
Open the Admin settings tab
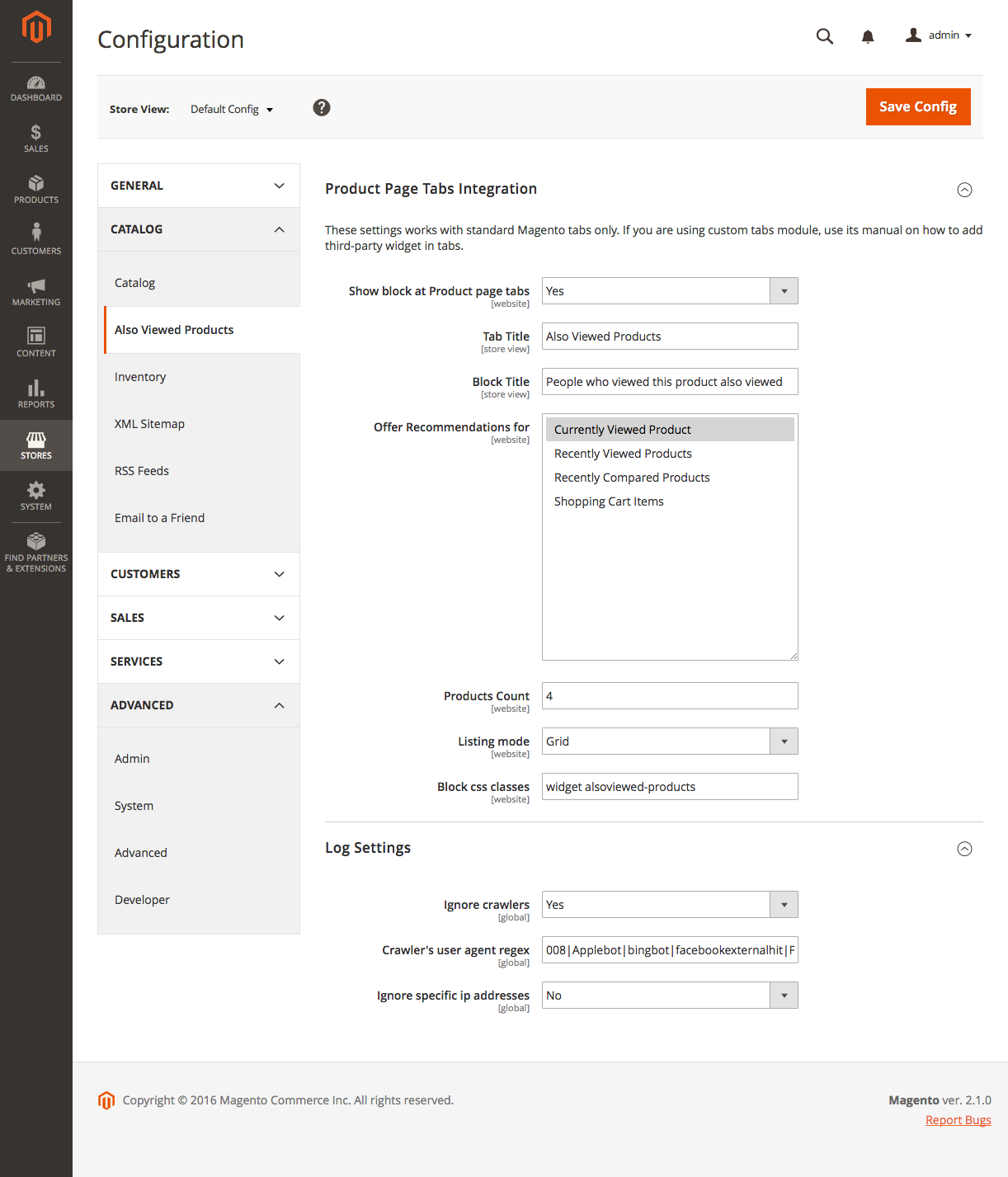[x=199, y=759]
